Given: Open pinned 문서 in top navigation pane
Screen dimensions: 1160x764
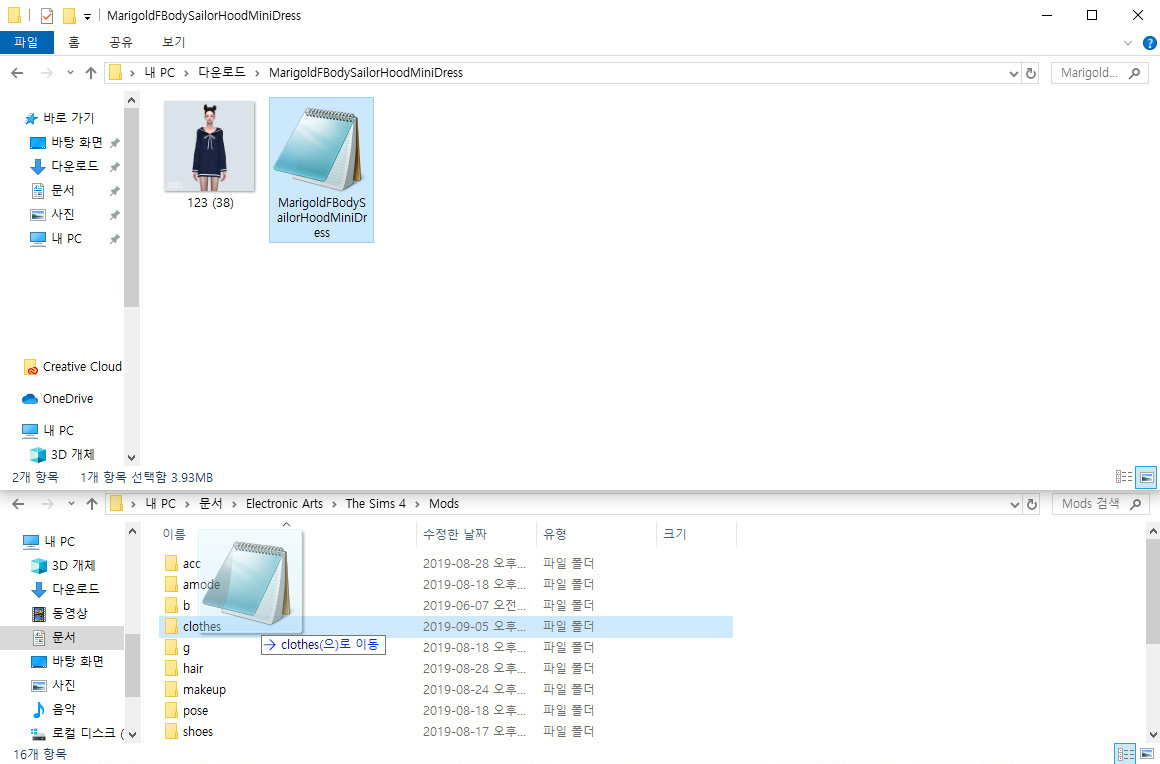Looking at the screenshot, I should coord(62,191).
